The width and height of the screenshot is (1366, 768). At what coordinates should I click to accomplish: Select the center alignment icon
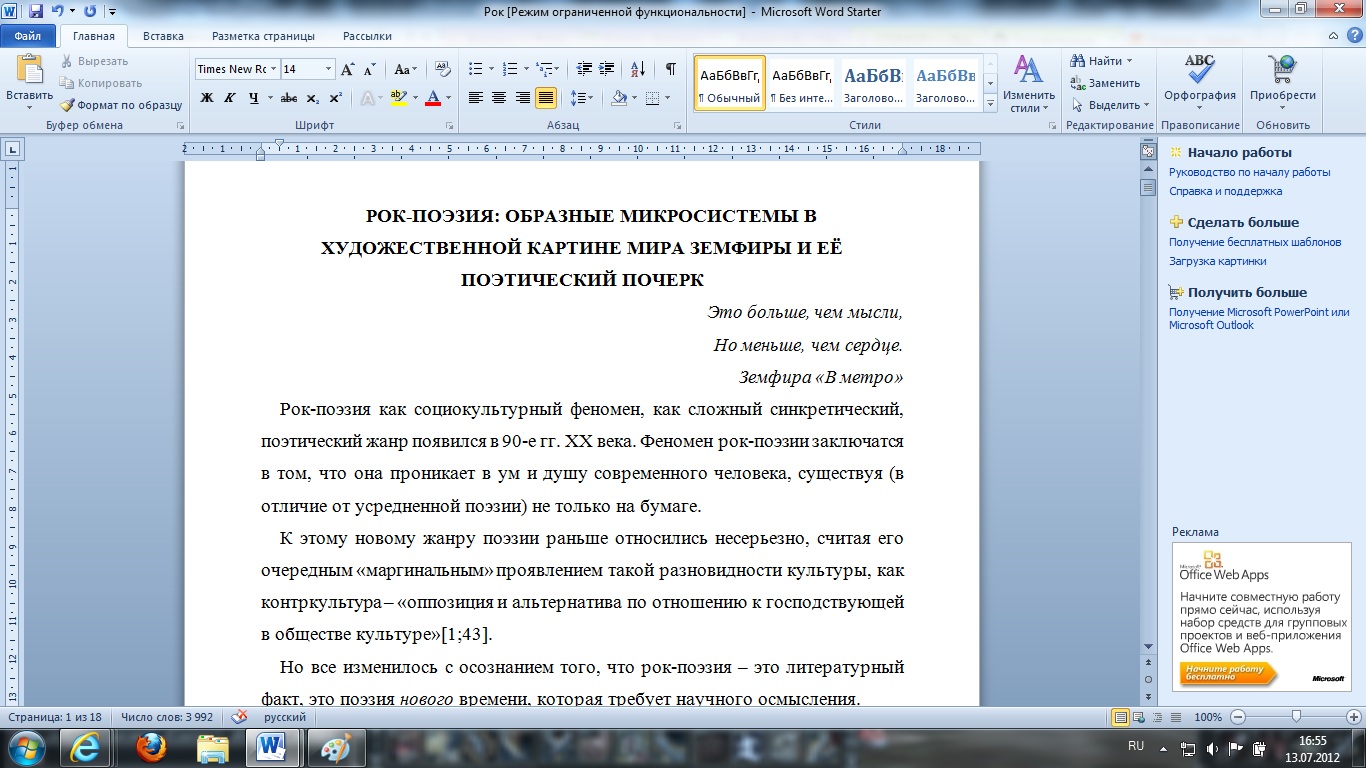[498, 98]
